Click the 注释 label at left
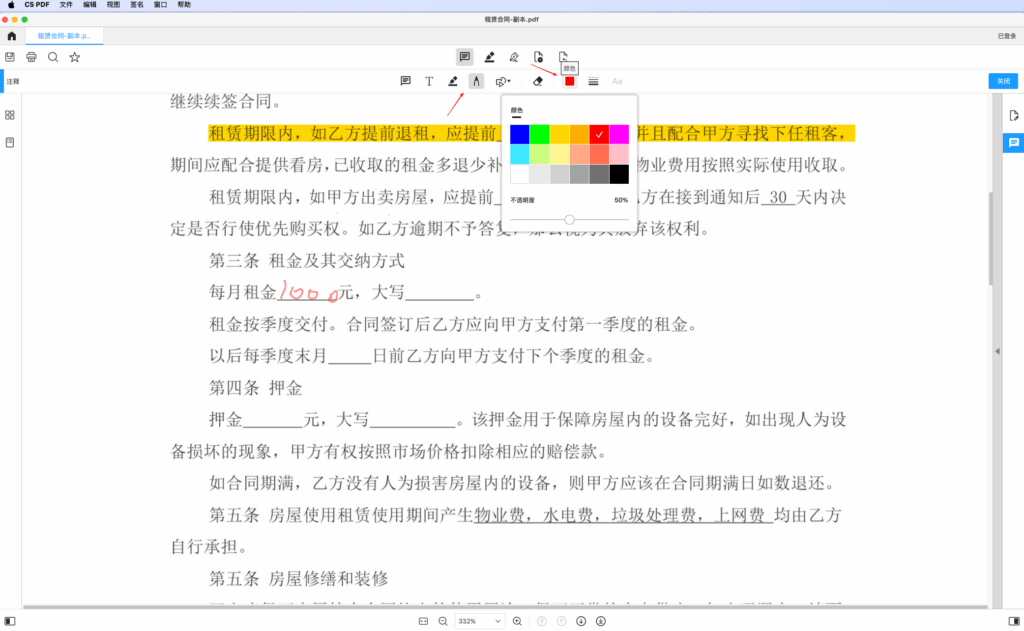The width and height of the screenshot is (1024, 631). 13,82
